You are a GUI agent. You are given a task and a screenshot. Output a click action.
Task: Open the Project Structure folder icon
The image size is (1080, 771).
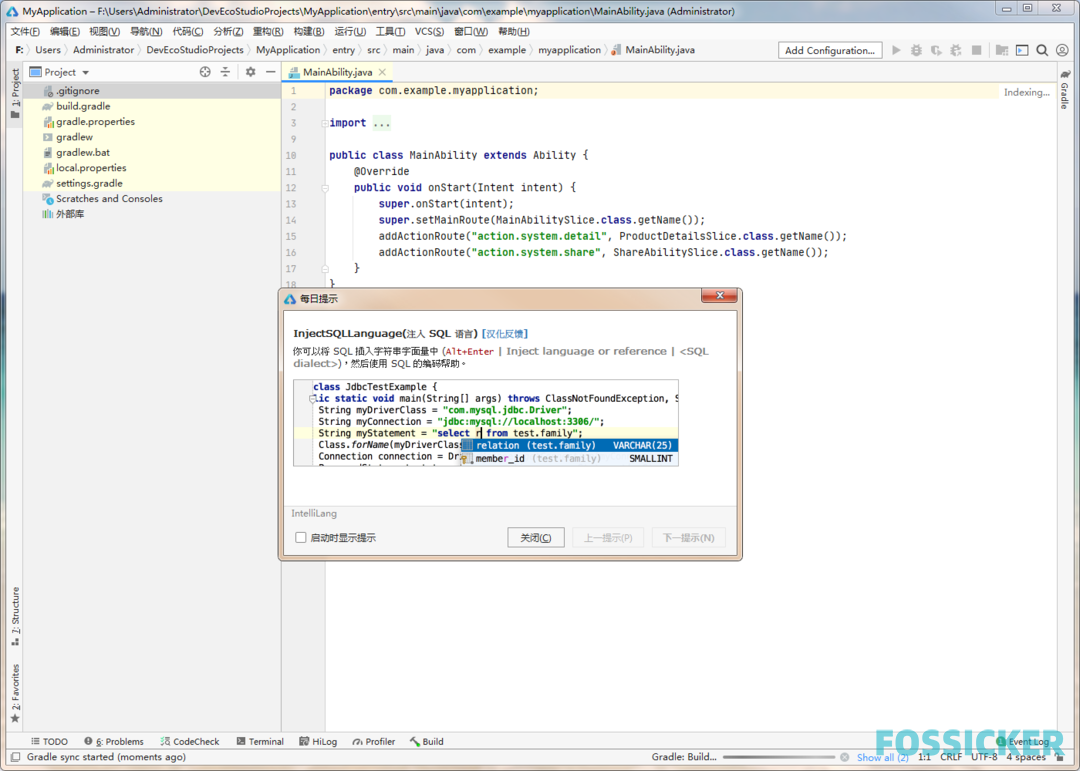[1002, 50]
